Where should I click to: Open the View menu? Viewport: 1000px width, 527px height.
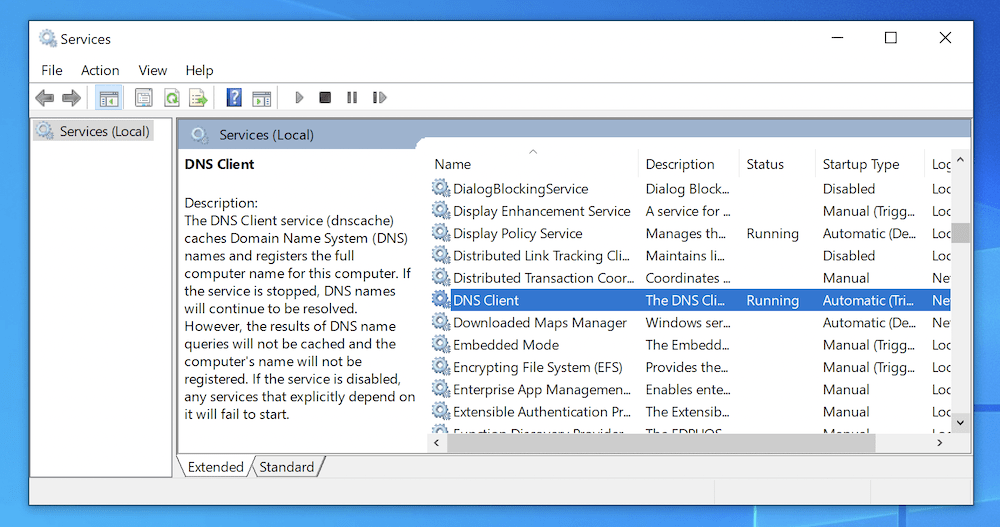tap(152, 70)
